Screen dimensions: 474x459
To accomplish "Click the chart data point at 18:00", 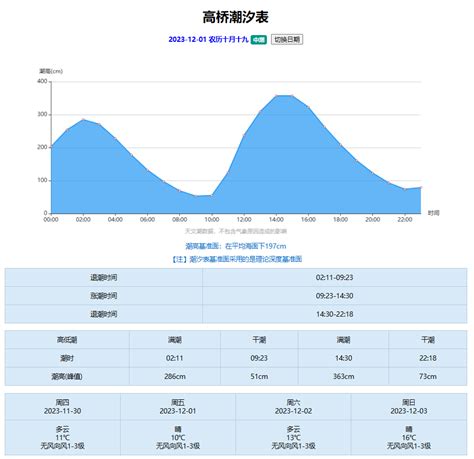I will click(x=341, y=145).
